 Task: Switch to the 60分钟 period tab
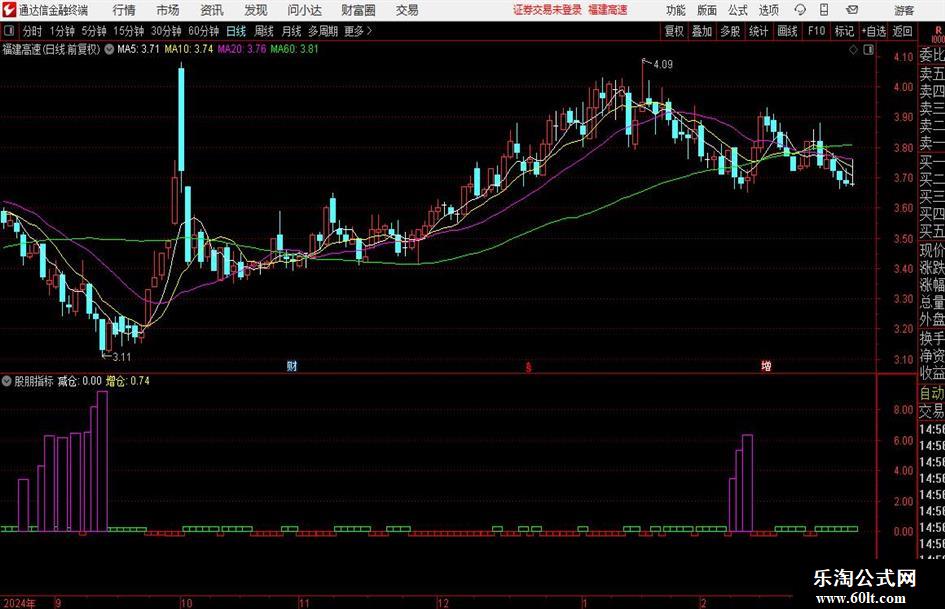click(x=204, y=31)
